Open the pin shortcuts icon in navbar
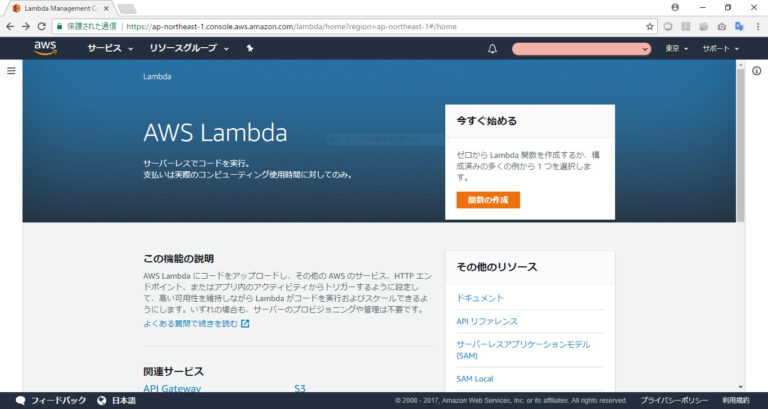This screenshot has height=409, width=768. click(250, 48)
